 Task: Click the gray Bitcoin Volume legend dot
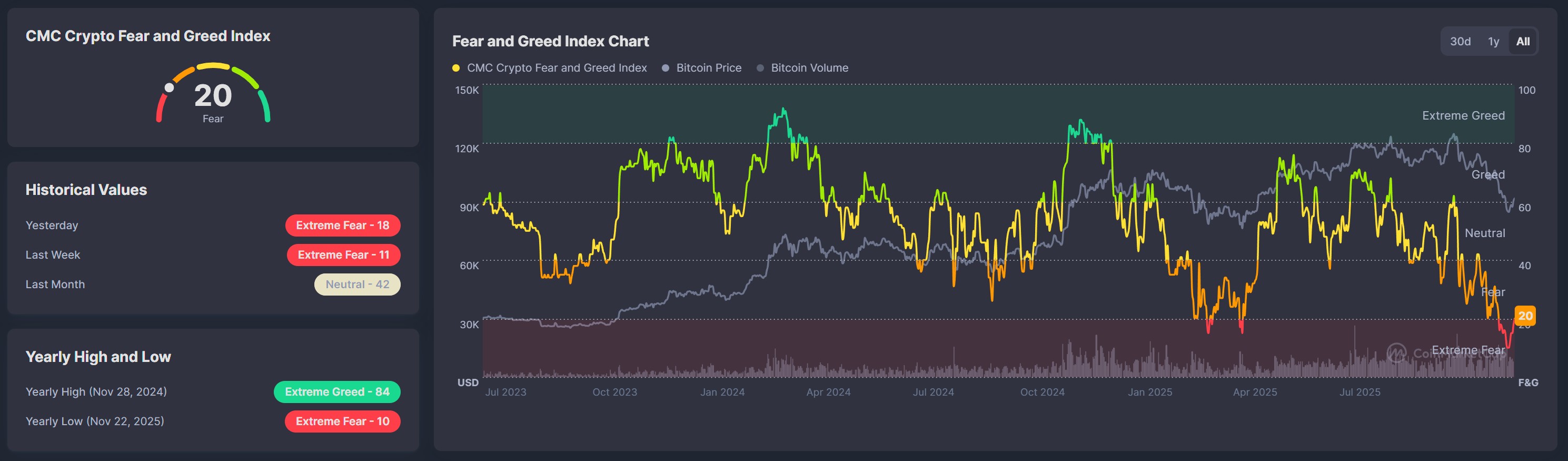(x=760, y=68)
